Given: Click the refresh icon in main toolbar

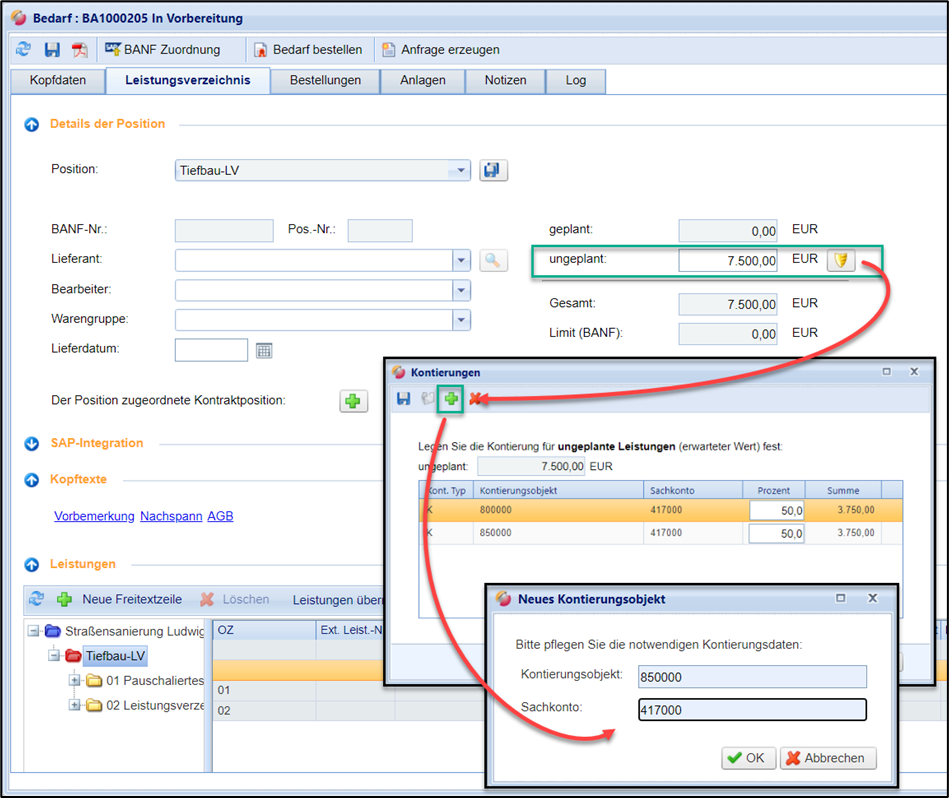Looking at the screenshot, I should [x=24, y=49].
